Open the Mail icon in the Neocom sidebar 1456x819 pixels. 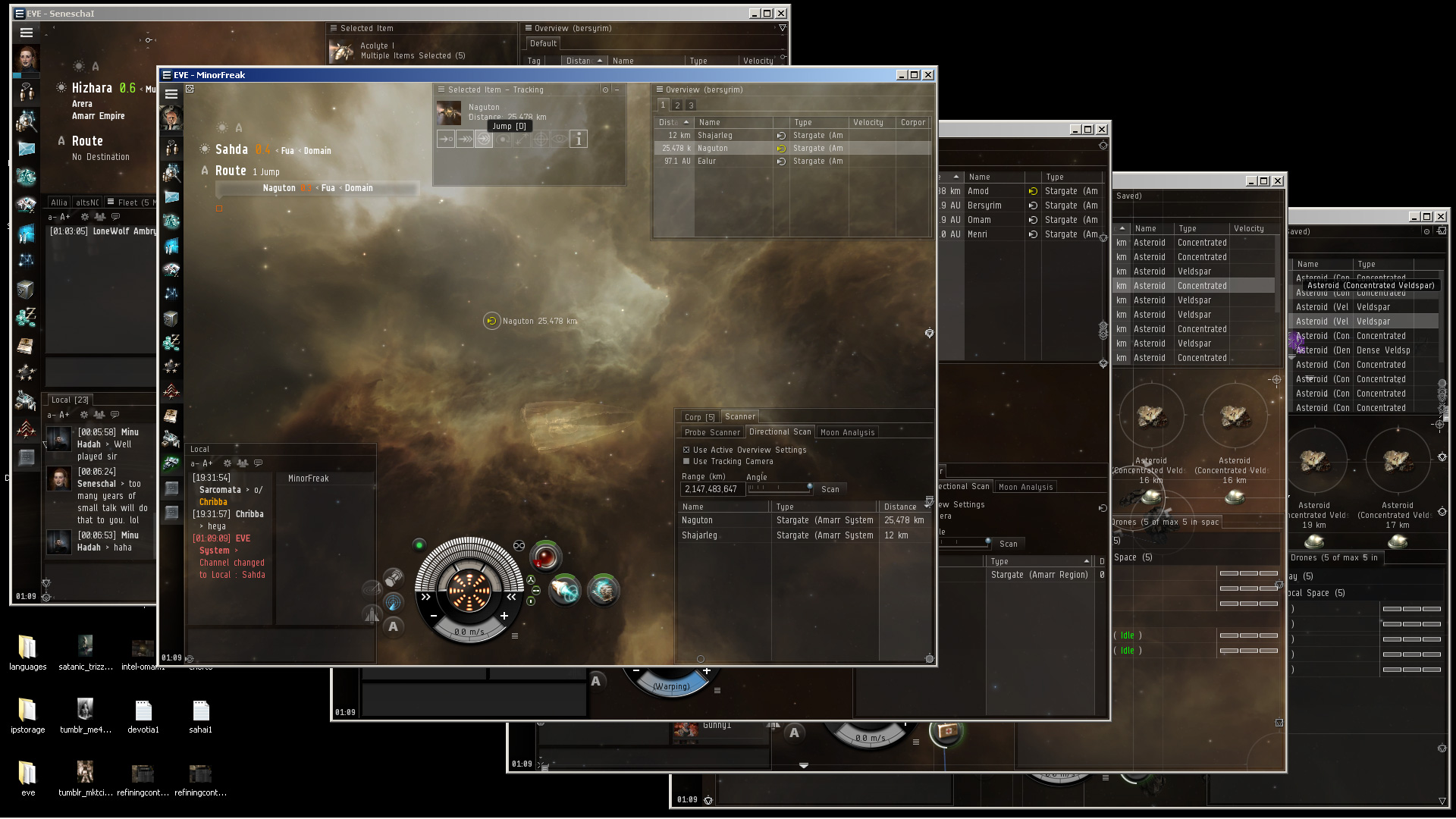171,197
